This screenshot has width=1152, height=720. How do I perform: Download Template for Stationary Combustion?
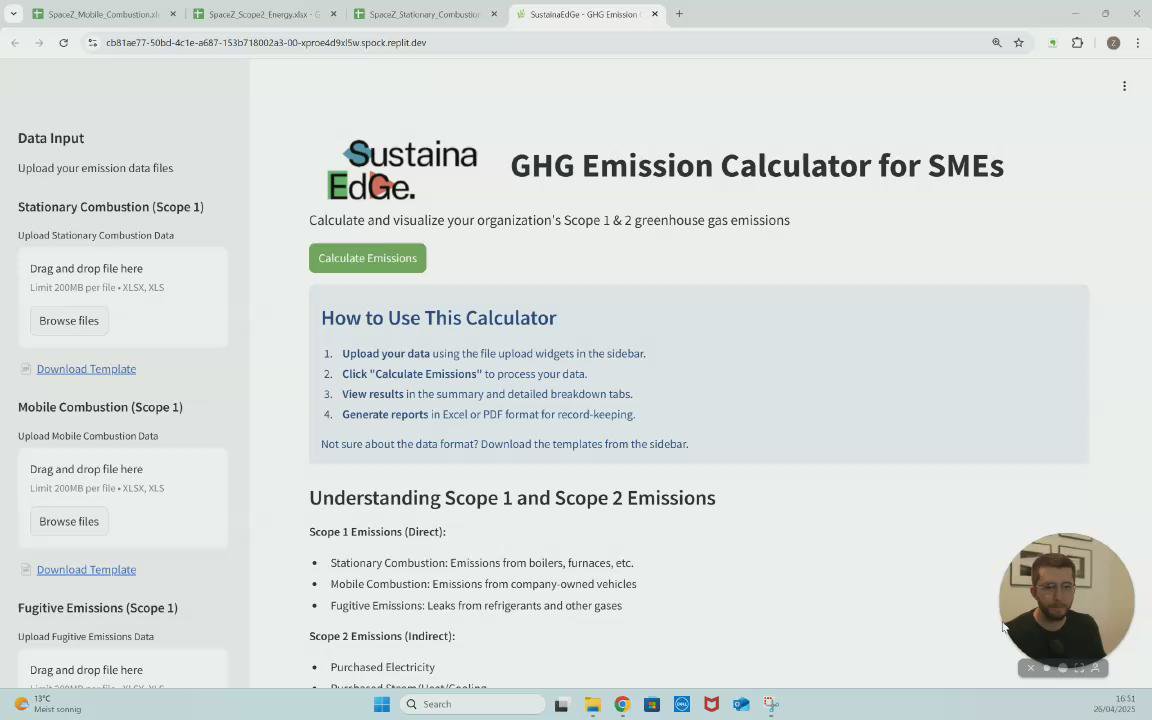tap(86, 369)
